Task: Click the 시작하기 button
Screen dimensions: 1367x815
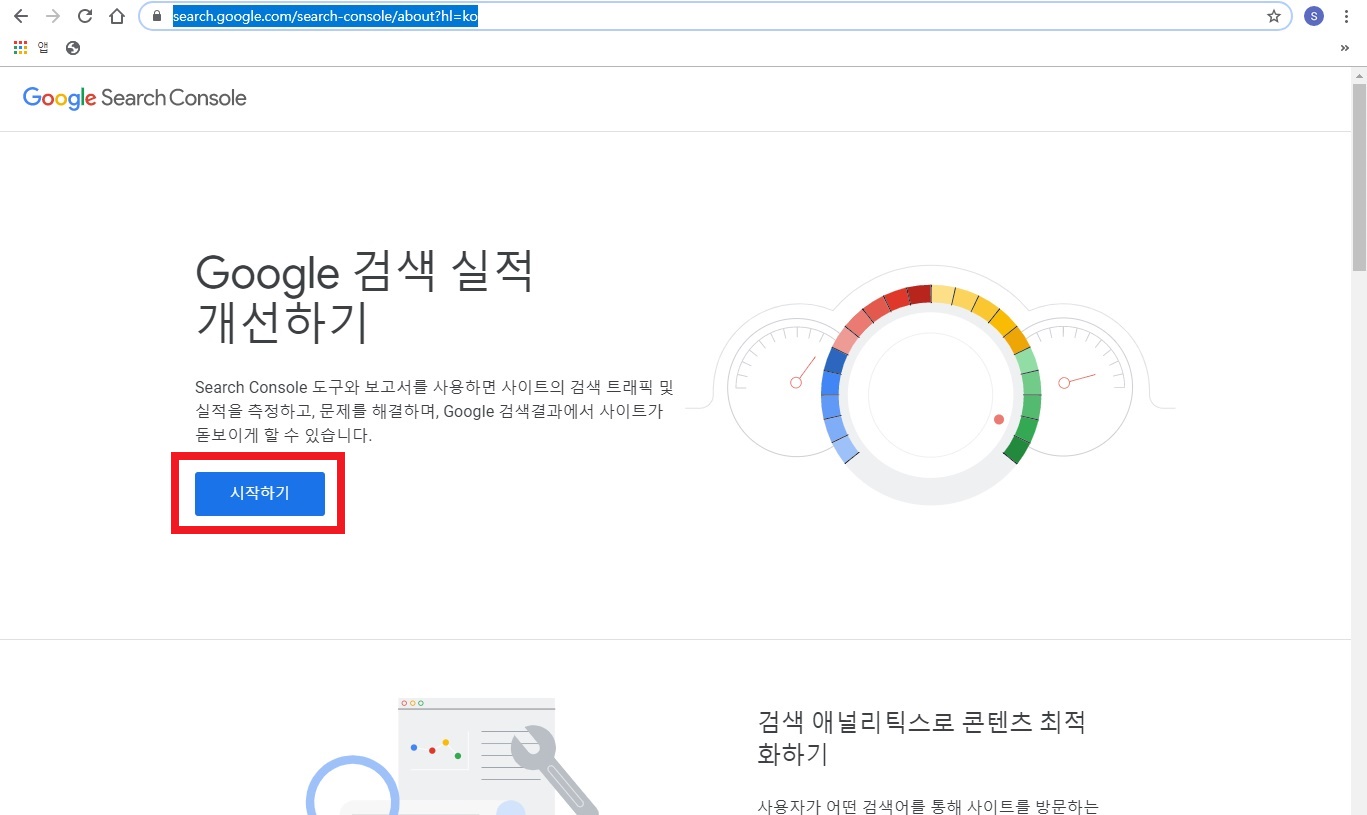Action: 260,494
